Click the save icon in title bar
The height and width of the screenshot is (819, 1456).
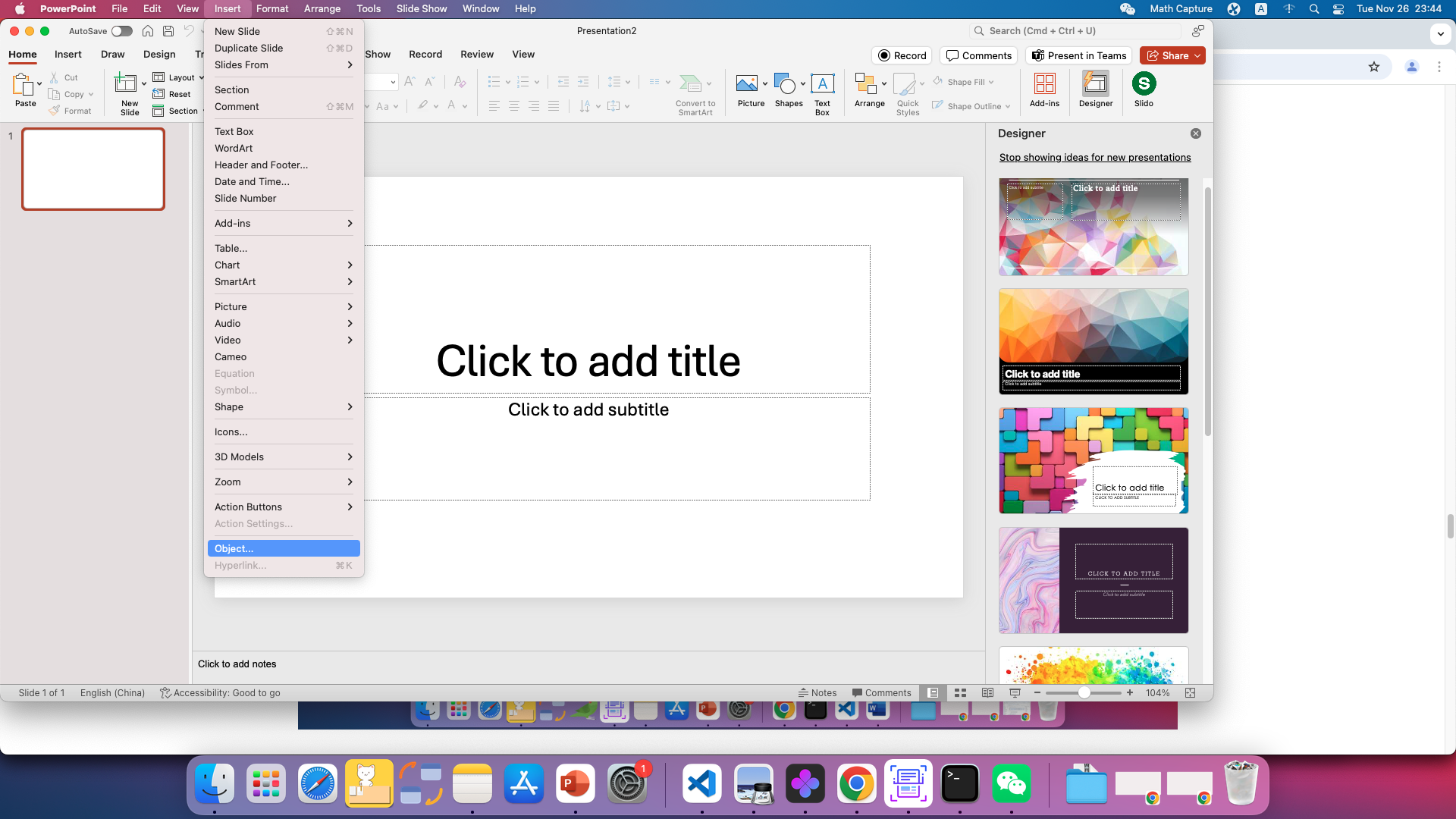pyautogui.click(x=168, y=31)
